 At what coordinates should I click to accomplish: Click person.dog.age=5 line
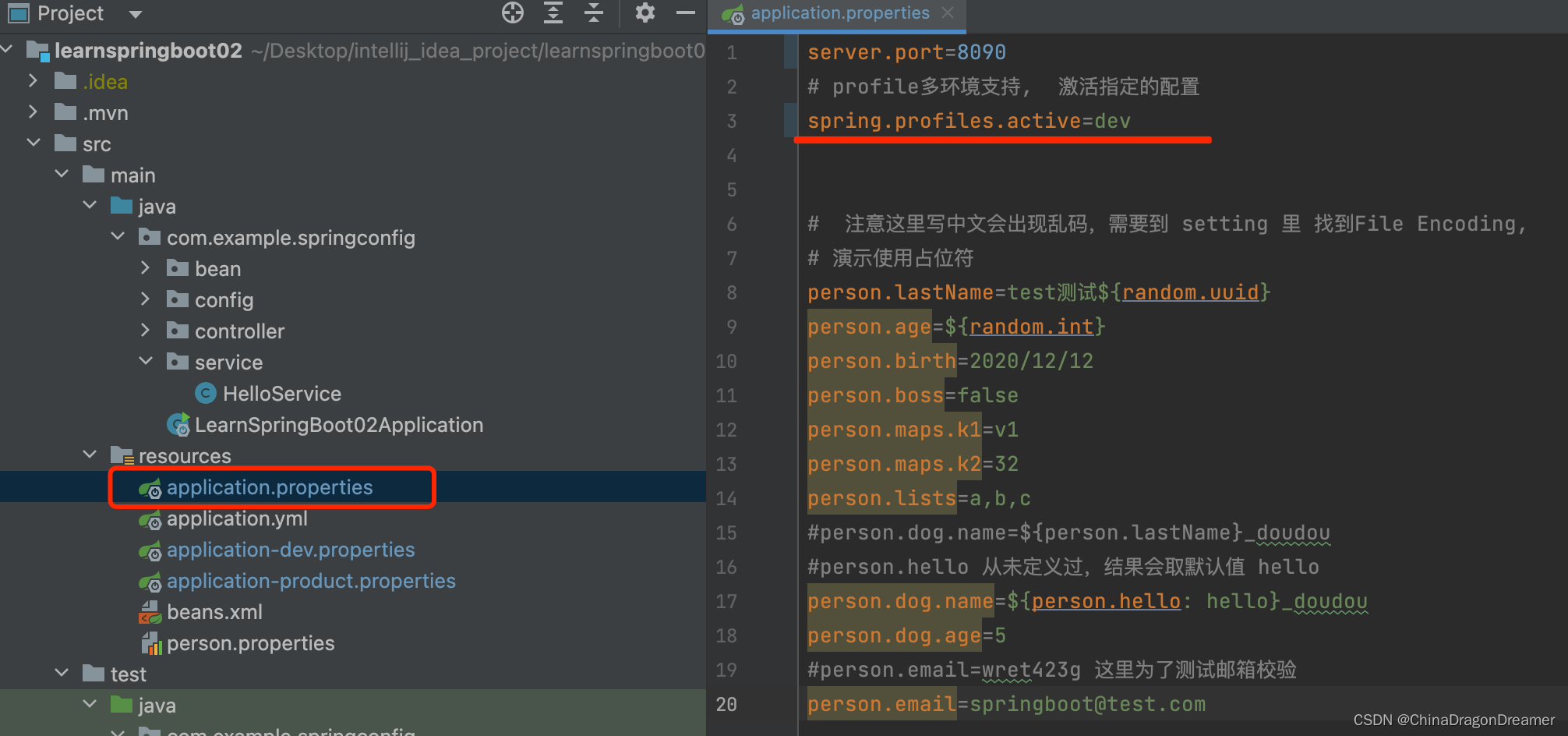click(906, 635)
